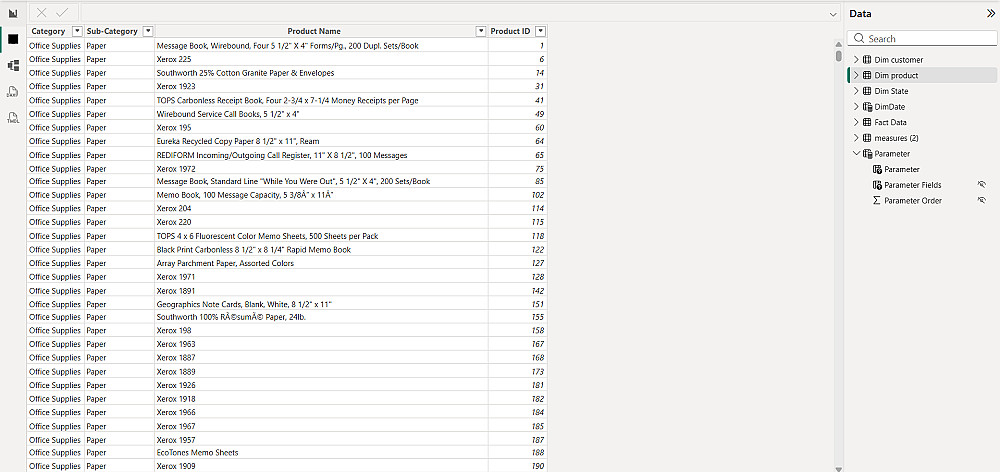Select the Table view icon
Screen dimensions: 1000x472
click(x=13, y=40)
